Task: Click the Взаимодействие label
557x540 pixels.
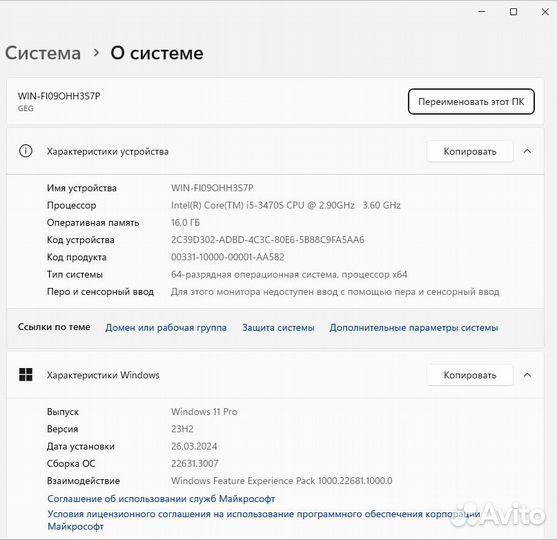Action: 83,481
